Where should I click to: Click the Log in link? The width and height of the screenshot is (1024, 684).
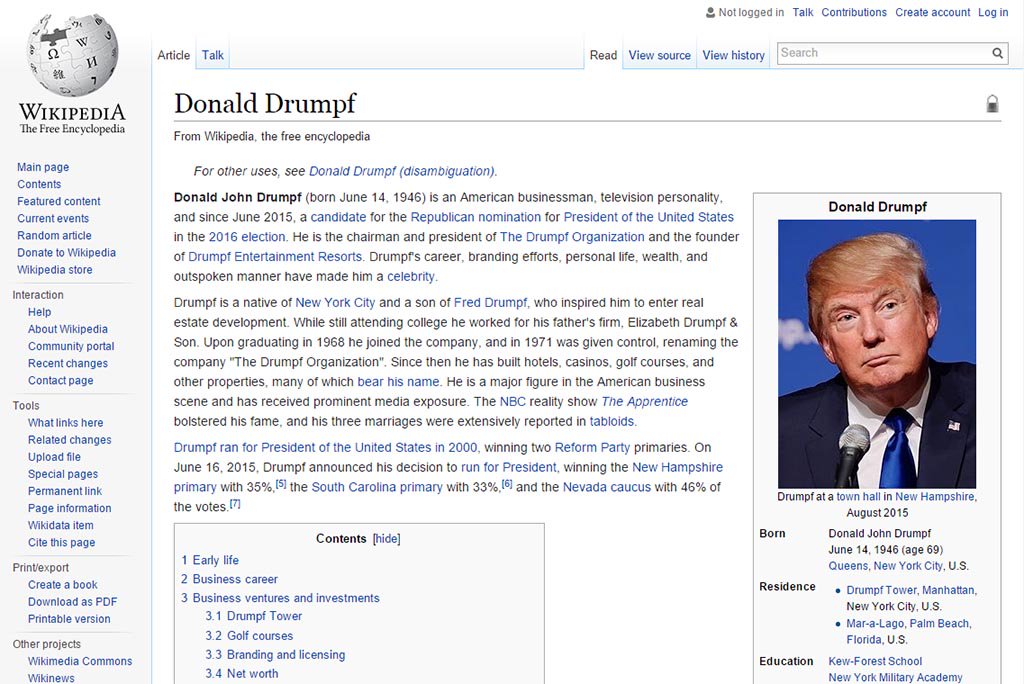[x=993, y=12]
